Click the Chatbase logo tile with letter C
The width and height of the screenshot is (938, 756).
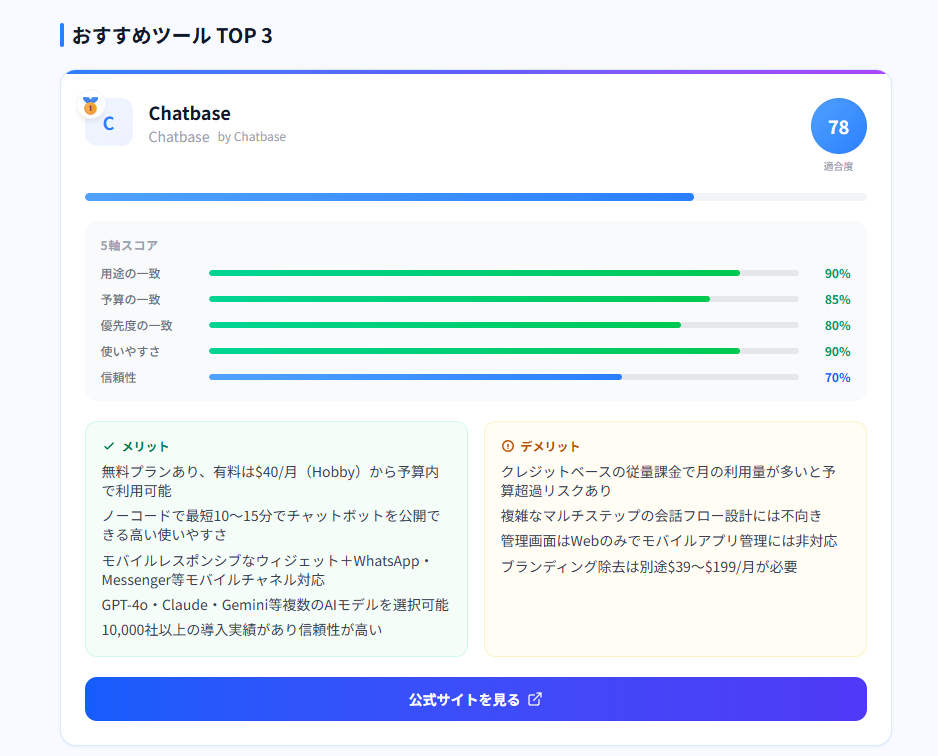109,123
